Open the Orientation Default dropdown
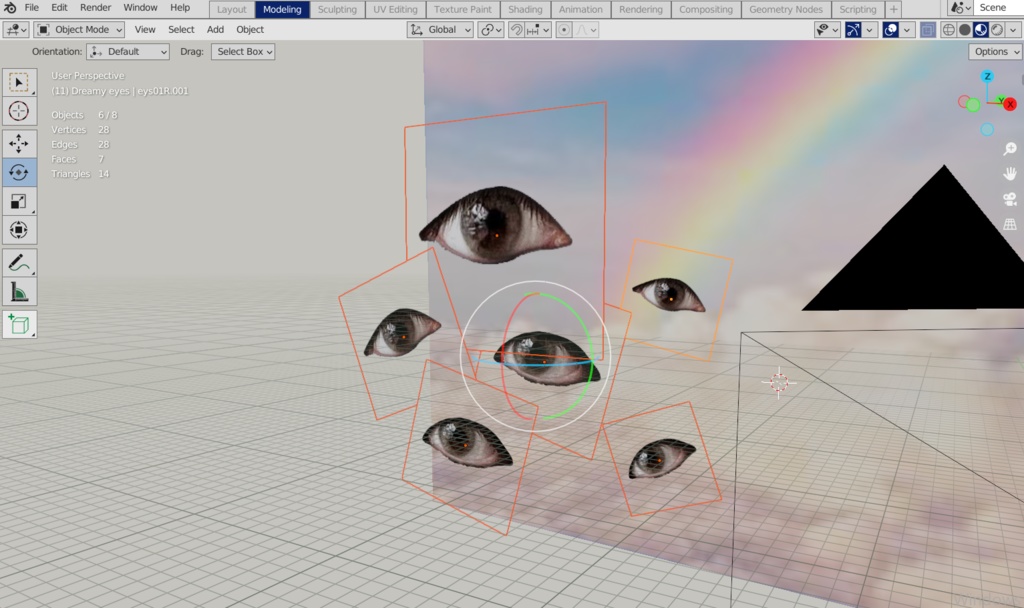1024x608 pixels. (x=128, y=52)
